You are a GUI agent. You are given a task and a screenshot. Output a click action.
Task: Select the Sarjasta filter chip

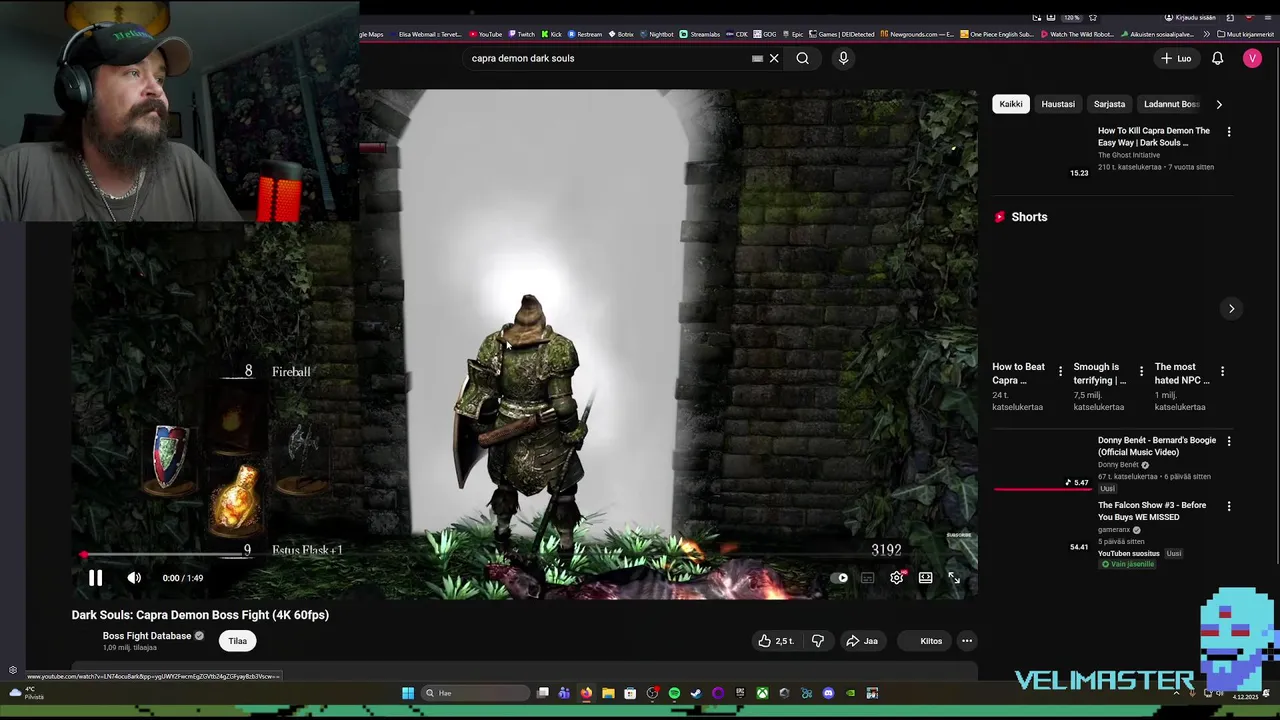pyautogui.click(x=1109, y=104)
